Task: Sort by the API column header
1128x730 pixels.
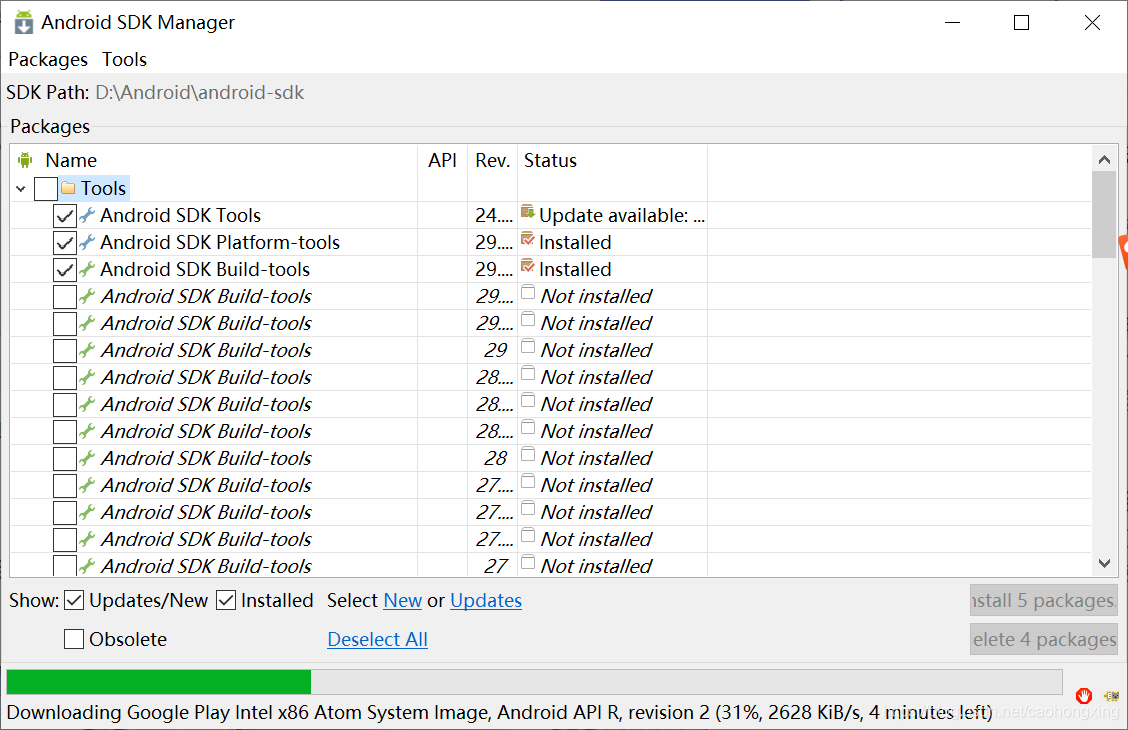Action: click(x=442, y=160)
